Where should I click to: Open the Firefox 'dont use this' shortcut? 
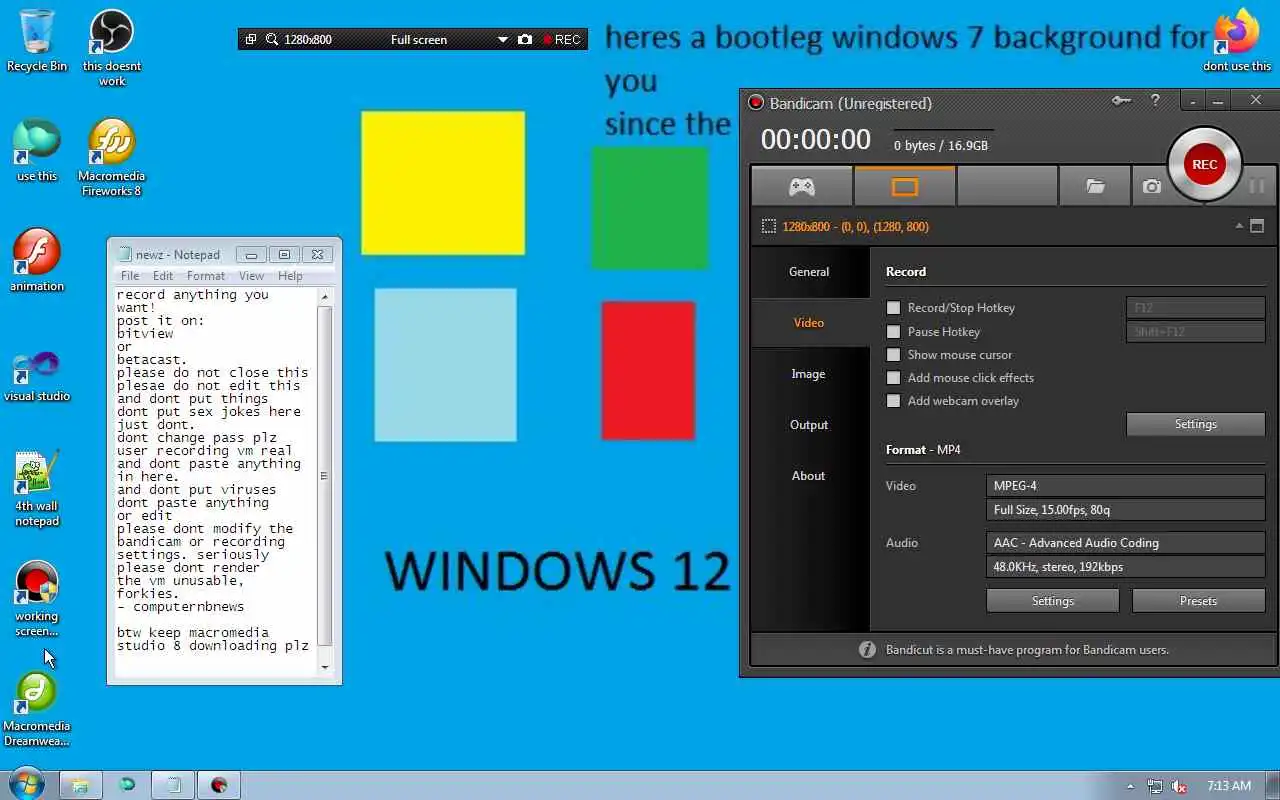(x=1237, y=40)
